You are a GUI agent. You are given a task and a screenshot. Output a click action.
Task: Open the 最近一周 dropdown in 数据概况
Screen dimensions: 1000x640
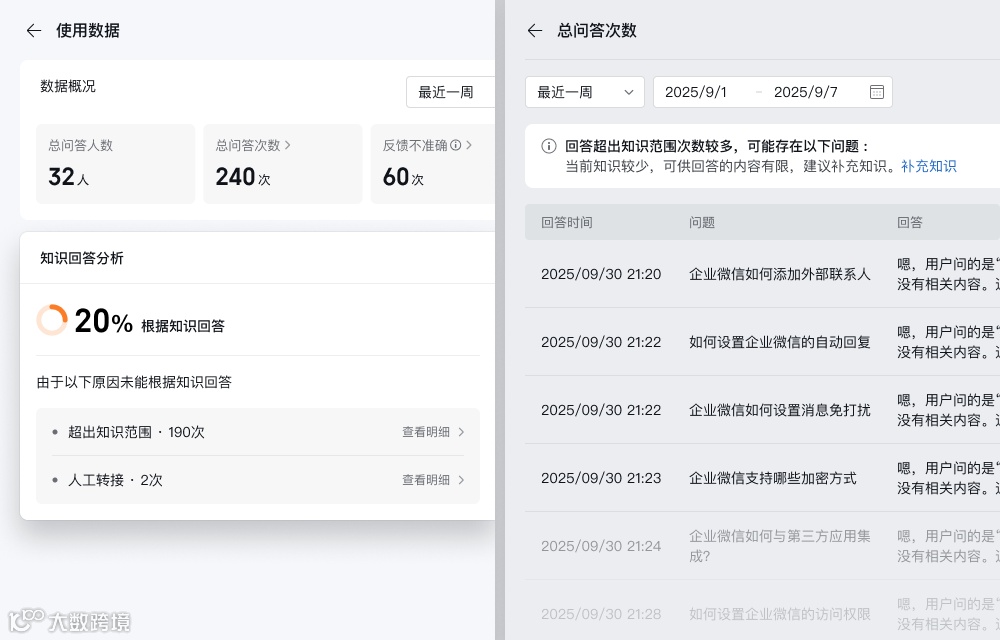tap(450, 92)
